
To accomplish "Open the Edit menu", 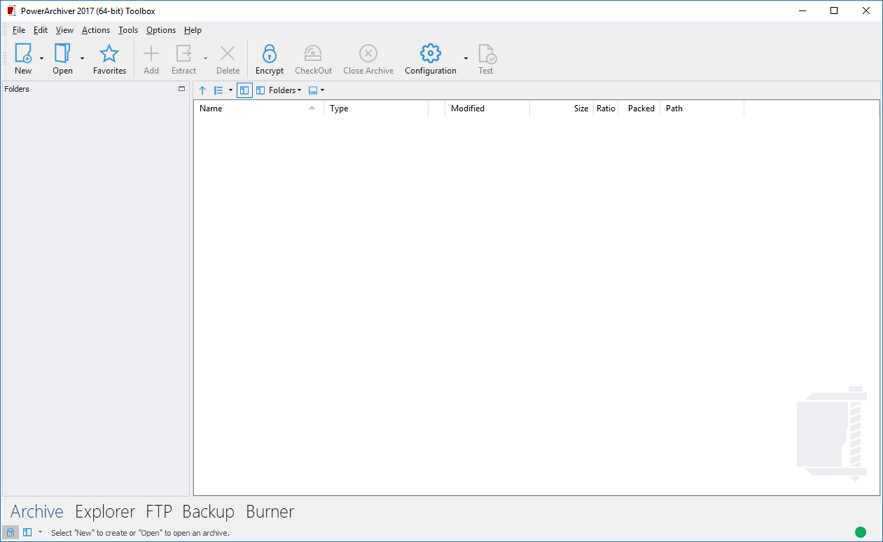I will [x=41, y=30].
